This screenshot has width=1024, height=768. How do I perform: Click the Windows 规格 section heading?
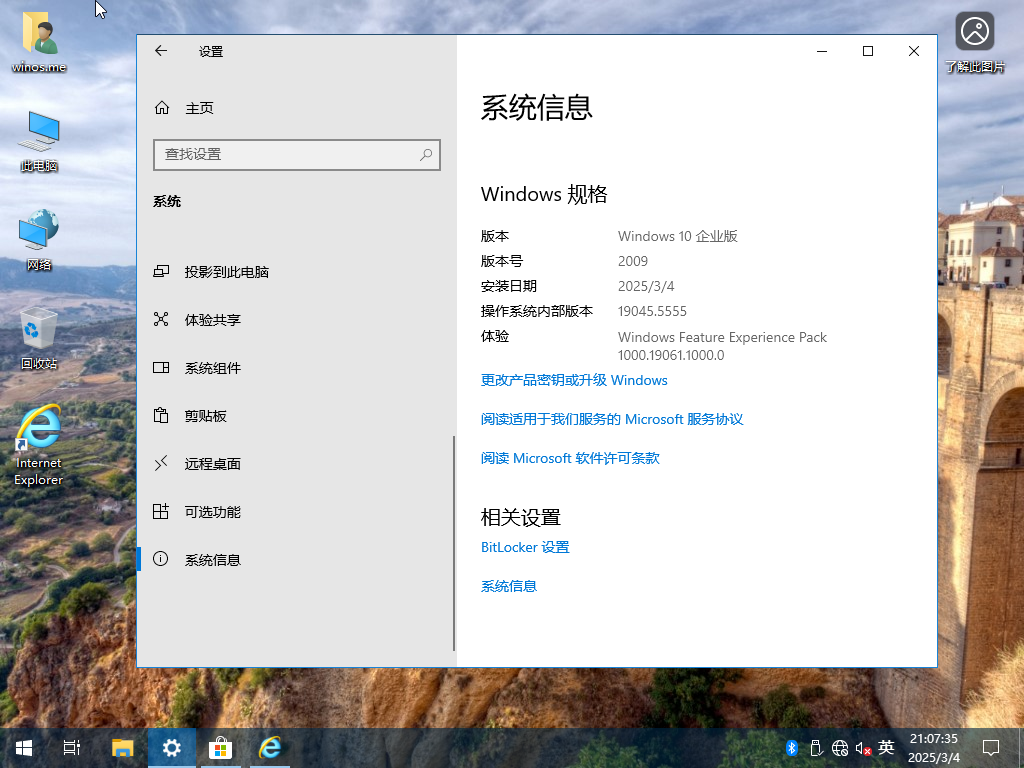(x=544, y=194)
